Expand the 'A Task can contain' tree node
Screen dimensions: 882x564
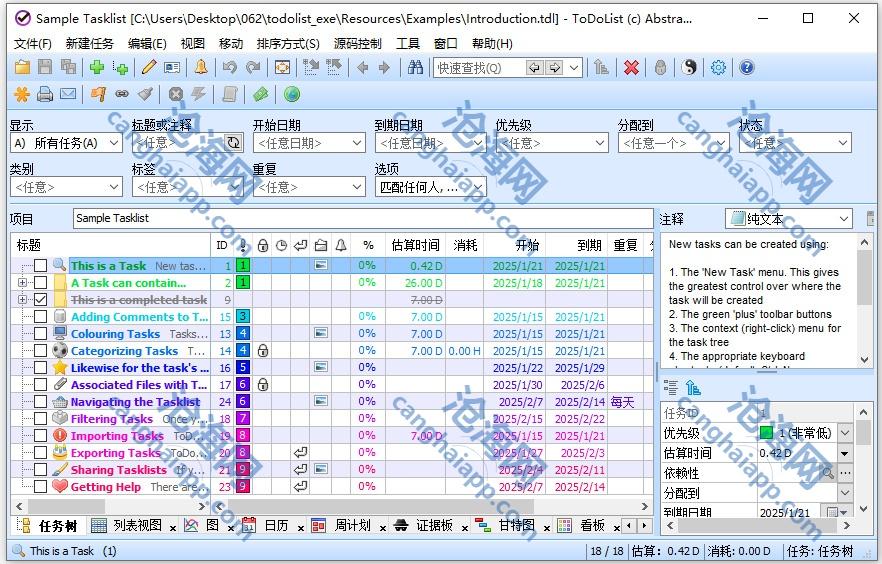[x=22, y=283]
